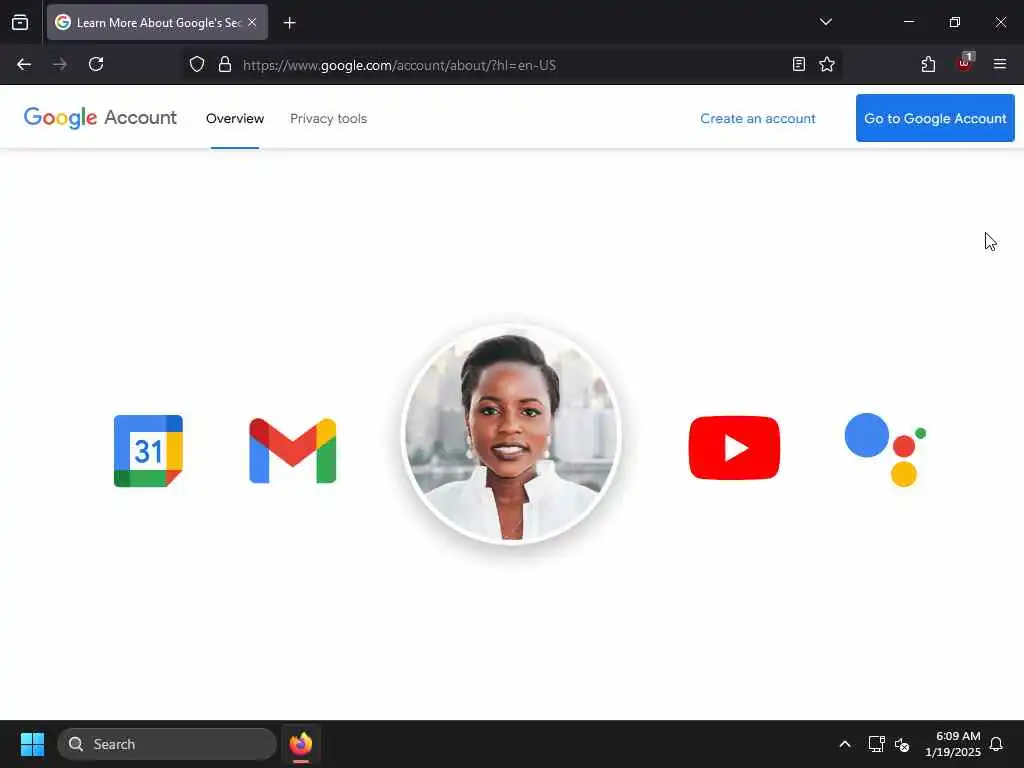
Task: Select the Overview tab
Action: 235,118
